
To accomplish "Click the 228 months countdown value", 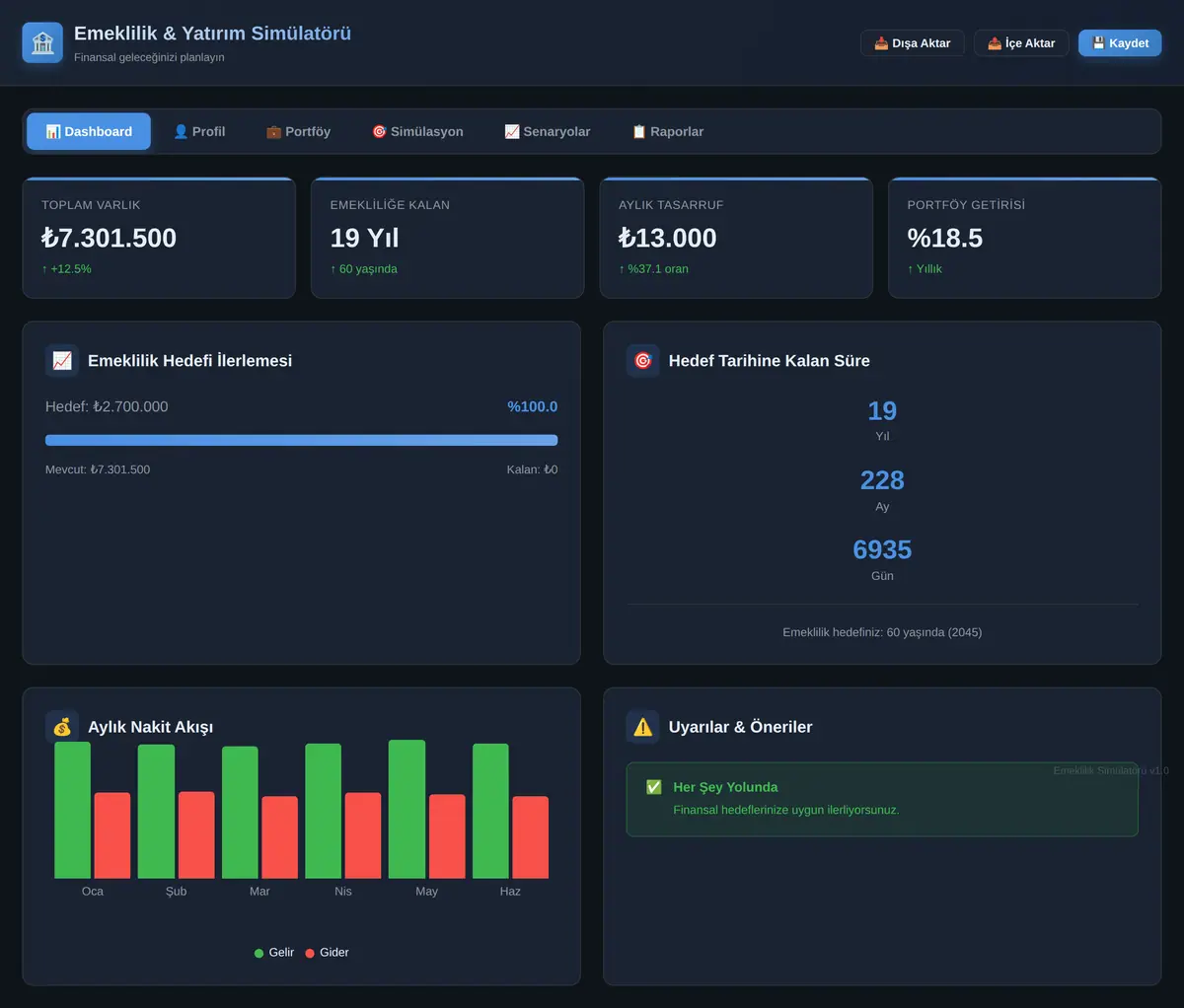I will click(x=882, y=480).
